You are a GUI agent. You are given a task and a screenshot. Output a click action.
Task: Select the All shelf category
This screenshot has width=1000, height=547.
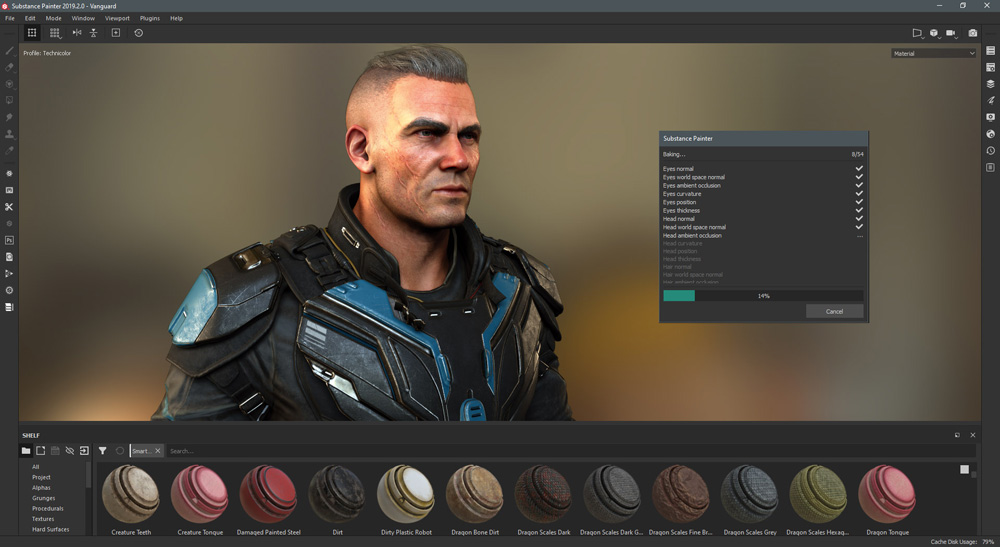36,467
